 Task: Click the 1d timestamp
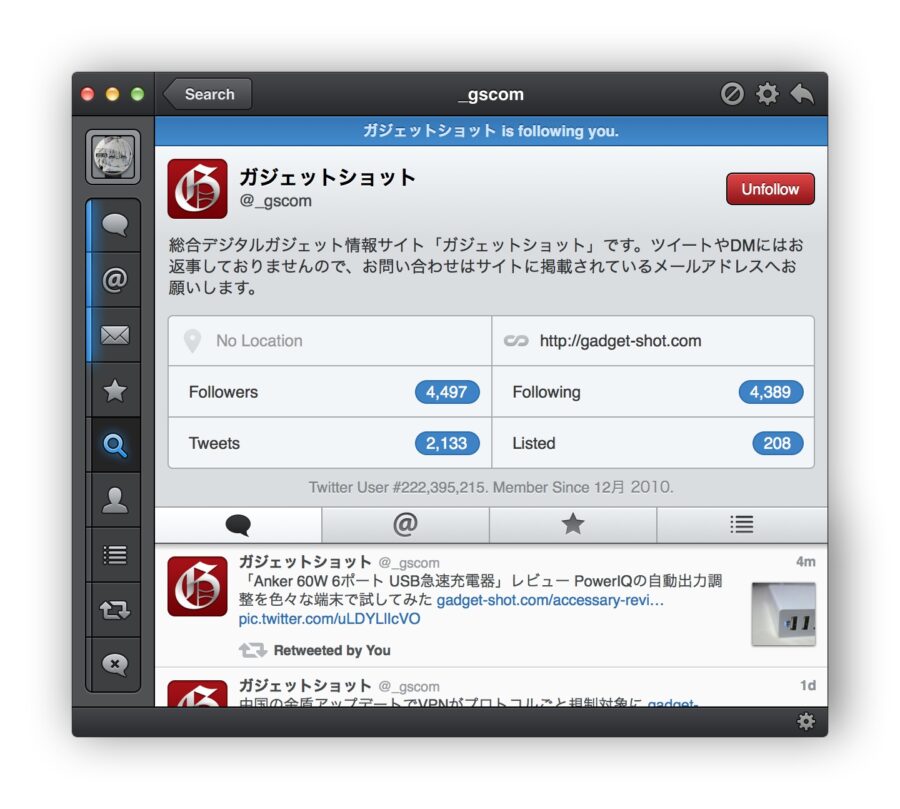(808, 685)
